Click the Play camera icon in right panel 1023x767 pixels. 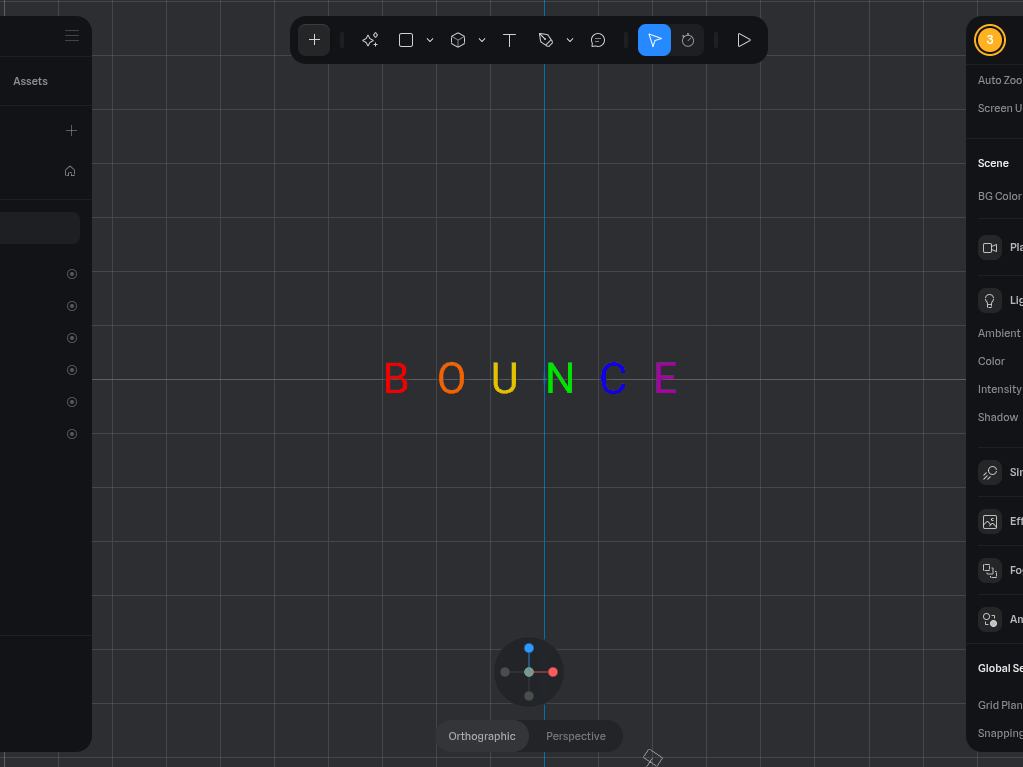coord(990,248)
